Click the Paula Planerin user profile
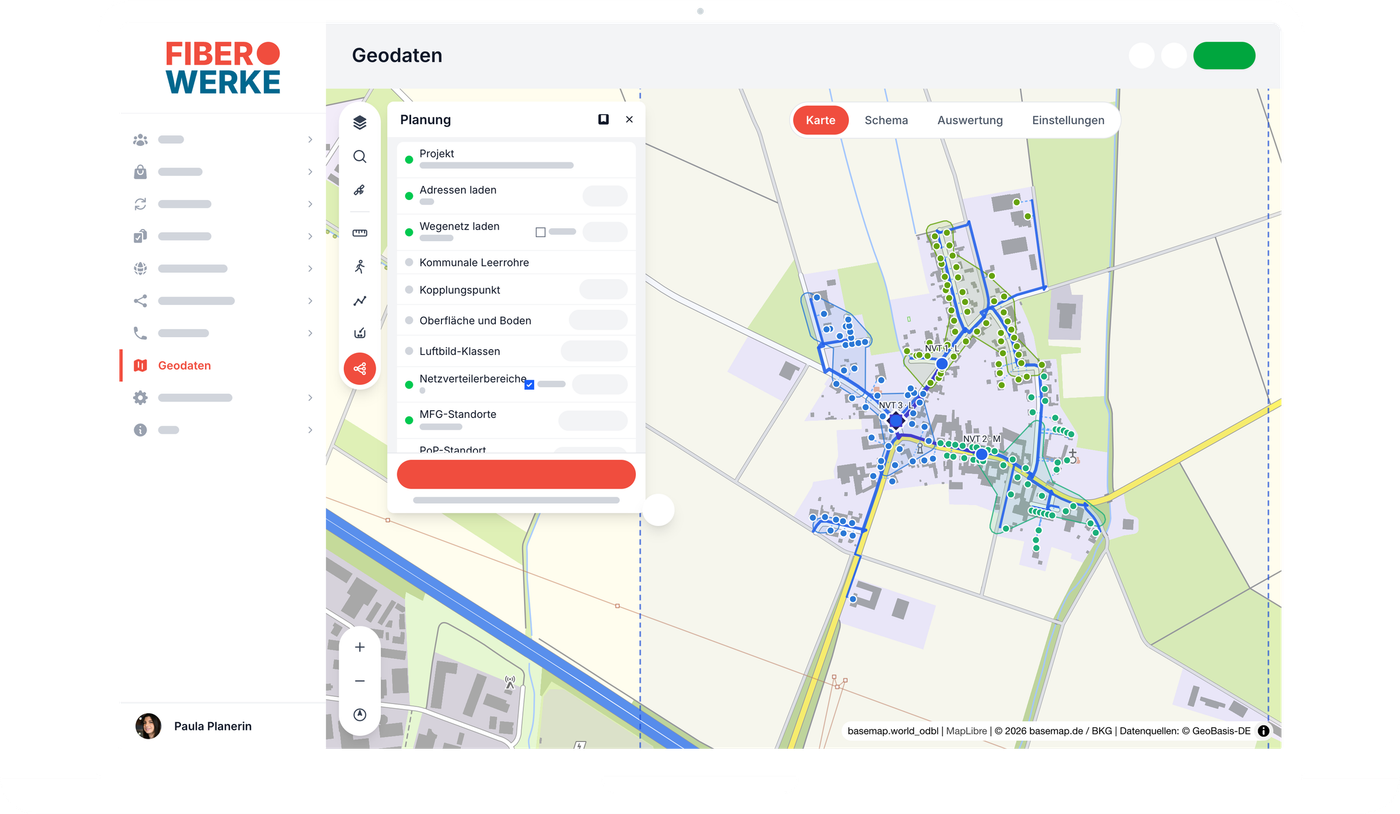1400x814 pixels. point(194,726)
